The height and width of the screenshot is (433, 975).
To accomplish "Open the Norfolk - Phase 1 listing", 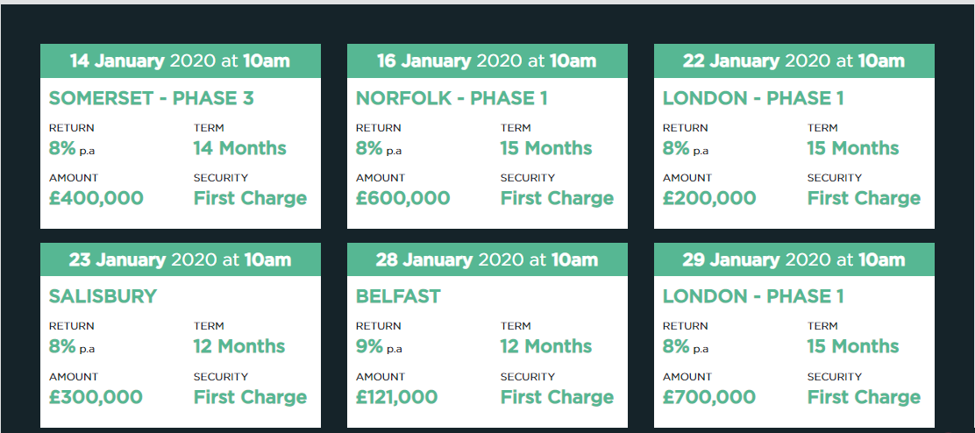I will click(451, 98).
